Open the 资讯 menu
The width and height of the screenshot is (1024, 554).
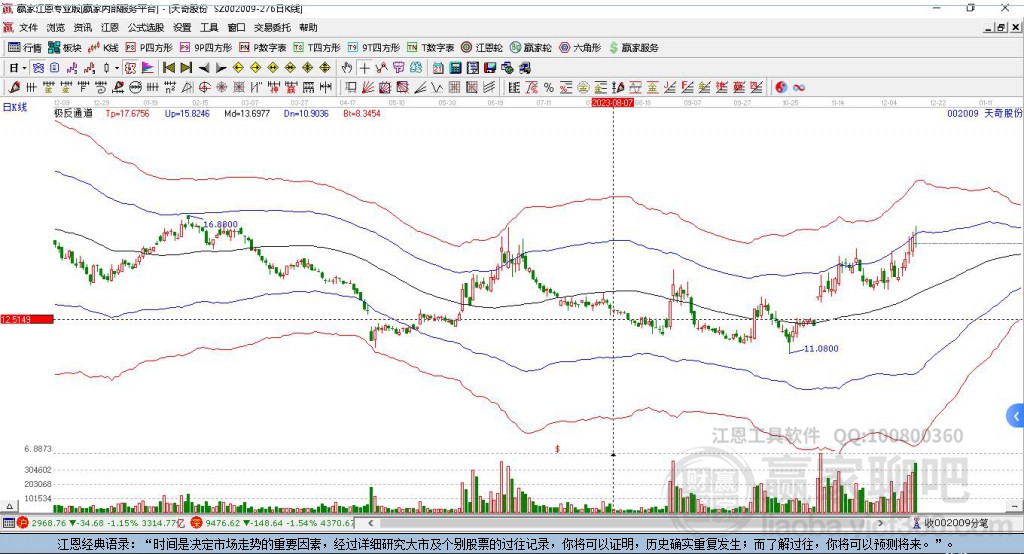(82, 27)
